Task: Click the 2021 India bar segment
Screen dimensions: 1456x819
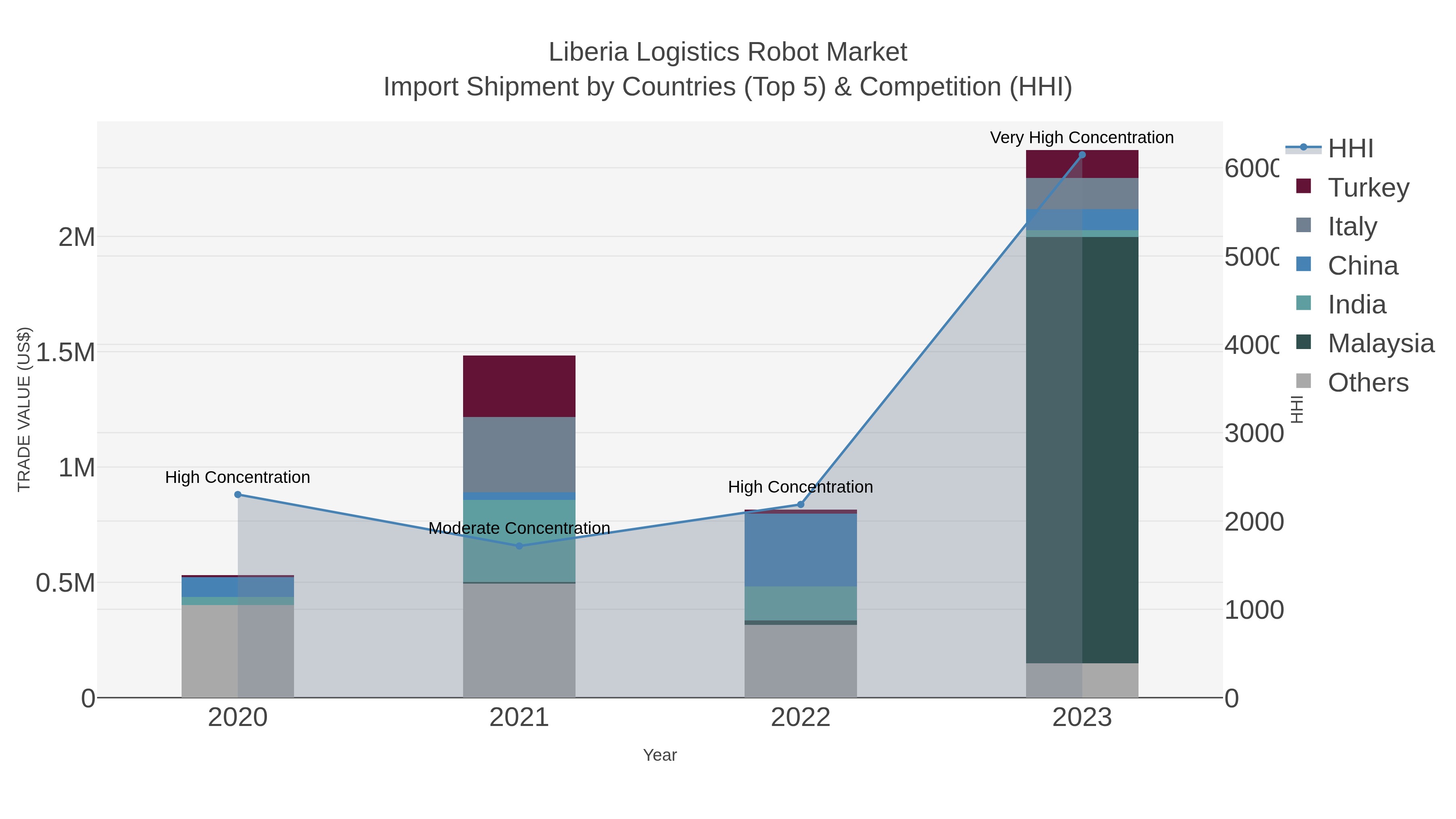Action: tap(519, 541)
